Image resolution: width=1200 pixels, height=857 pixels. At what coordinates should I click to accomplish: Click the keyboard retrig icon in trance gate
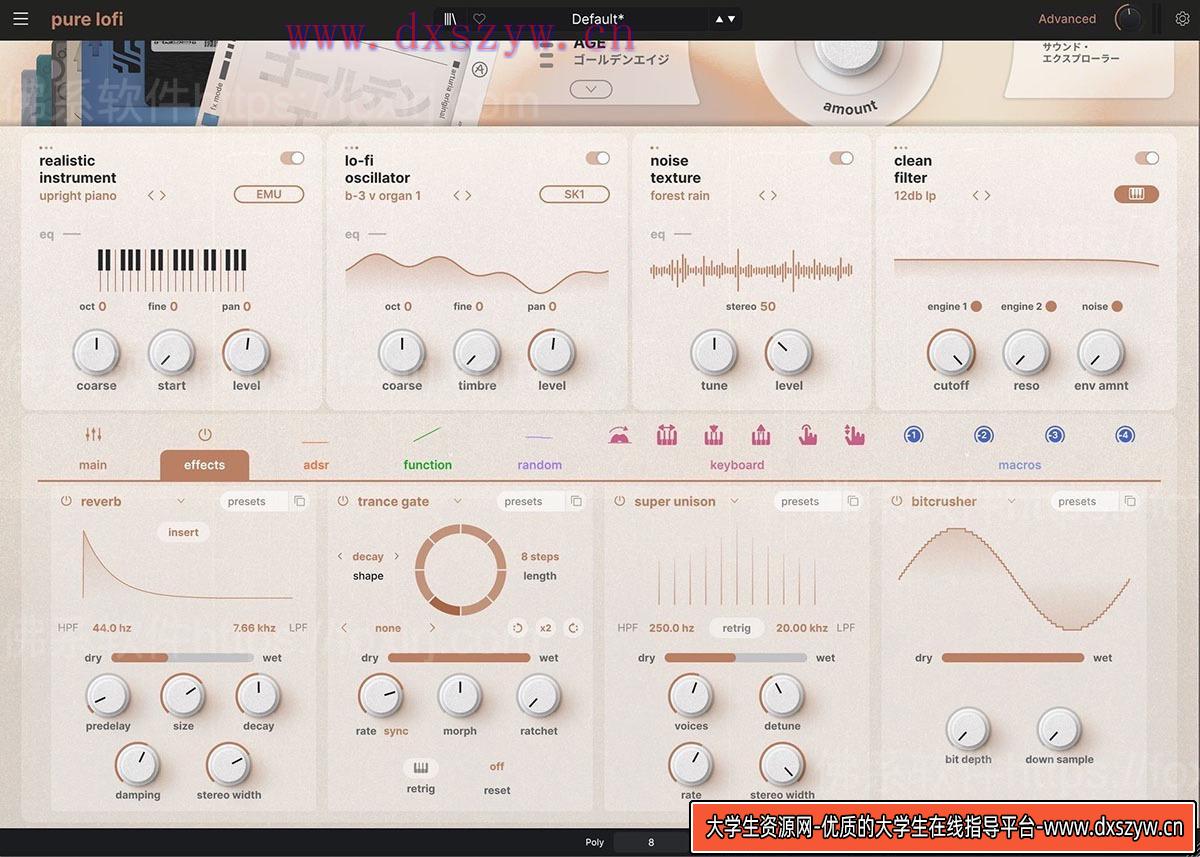point(421,768)
